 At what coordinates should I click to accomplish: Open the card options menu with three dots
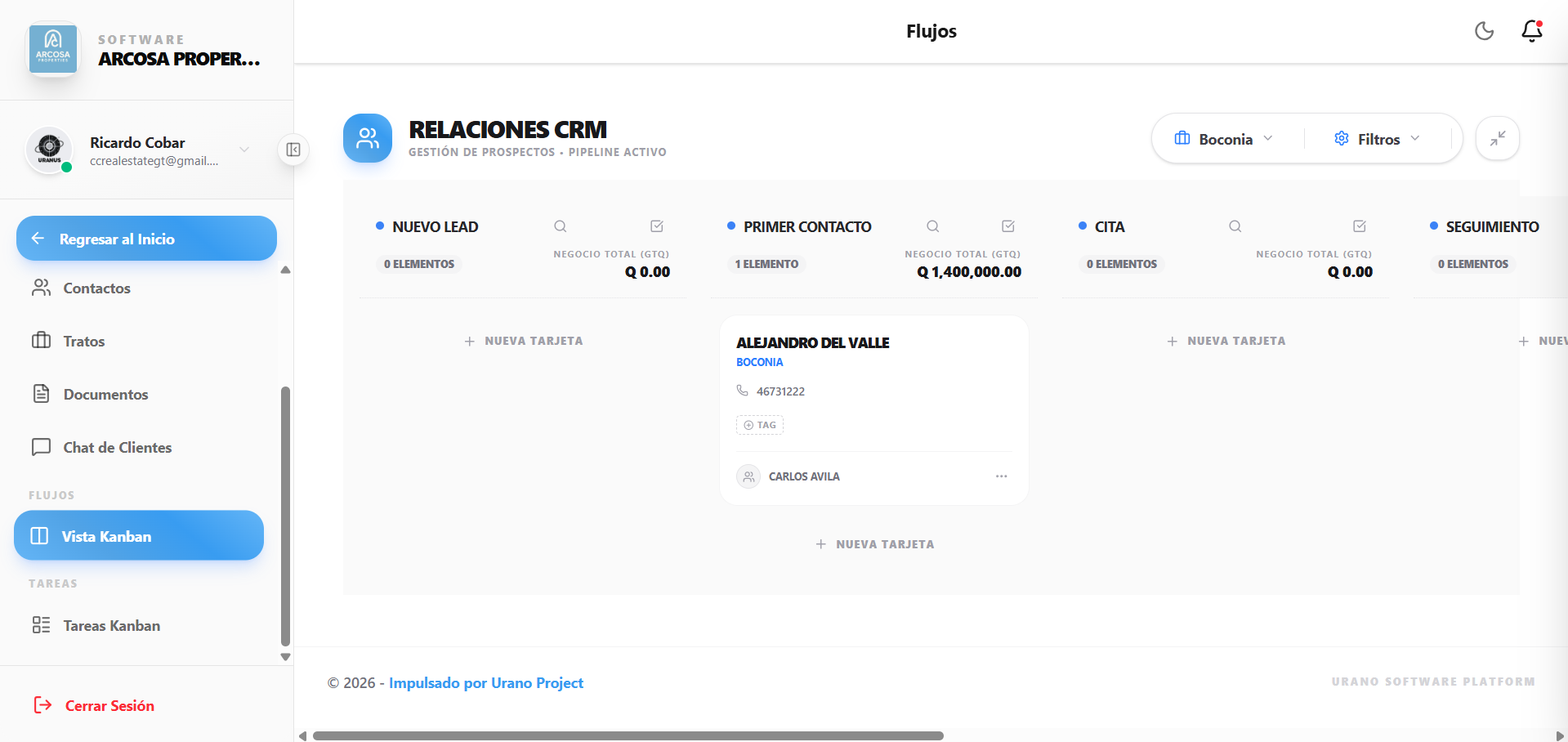[1001, 476]
